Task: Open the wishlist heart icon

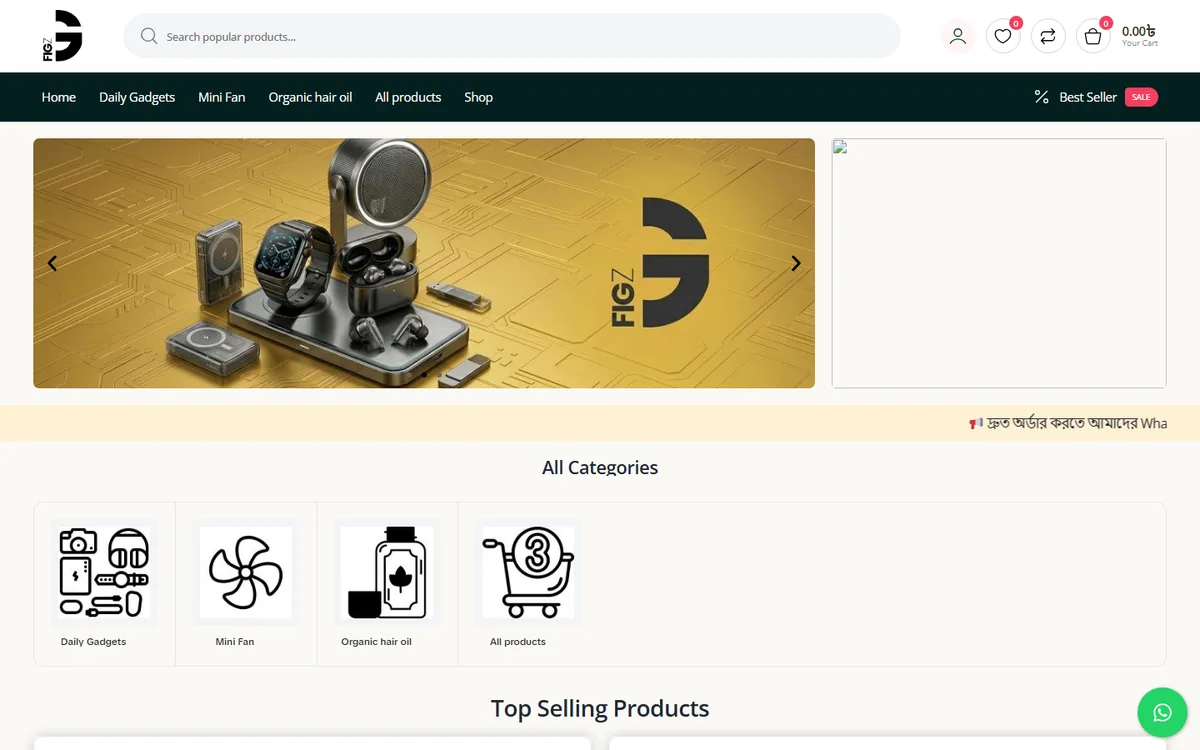Action: 1003,36
